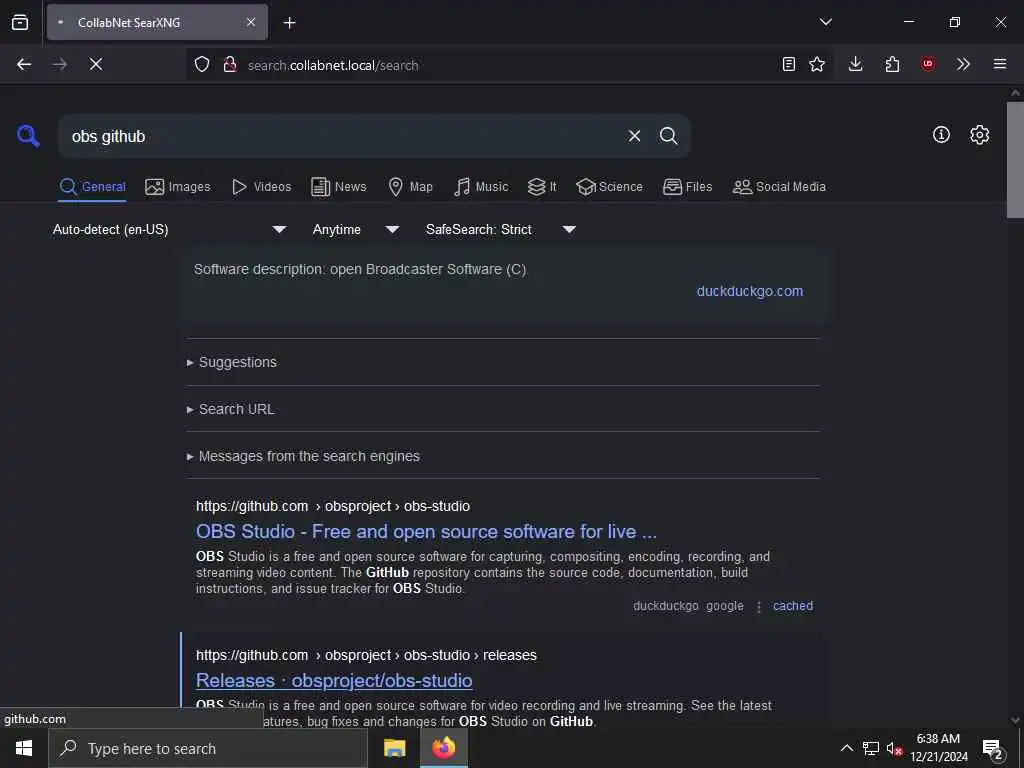Switch to IT category

pyautogui.click(x=542, y=187)
